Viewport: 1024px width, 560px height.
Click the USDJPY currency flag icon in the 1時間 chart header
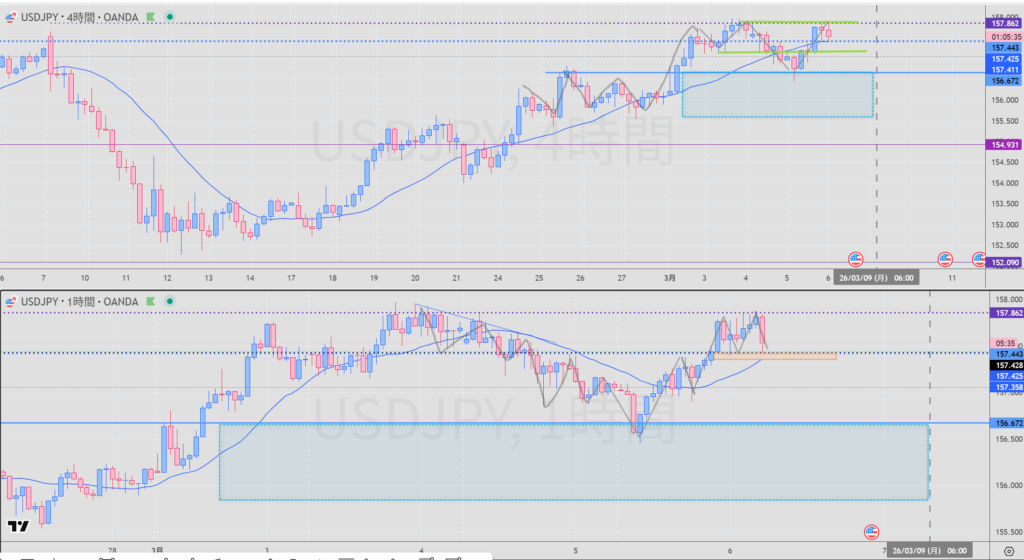click(x=12, y=301)
